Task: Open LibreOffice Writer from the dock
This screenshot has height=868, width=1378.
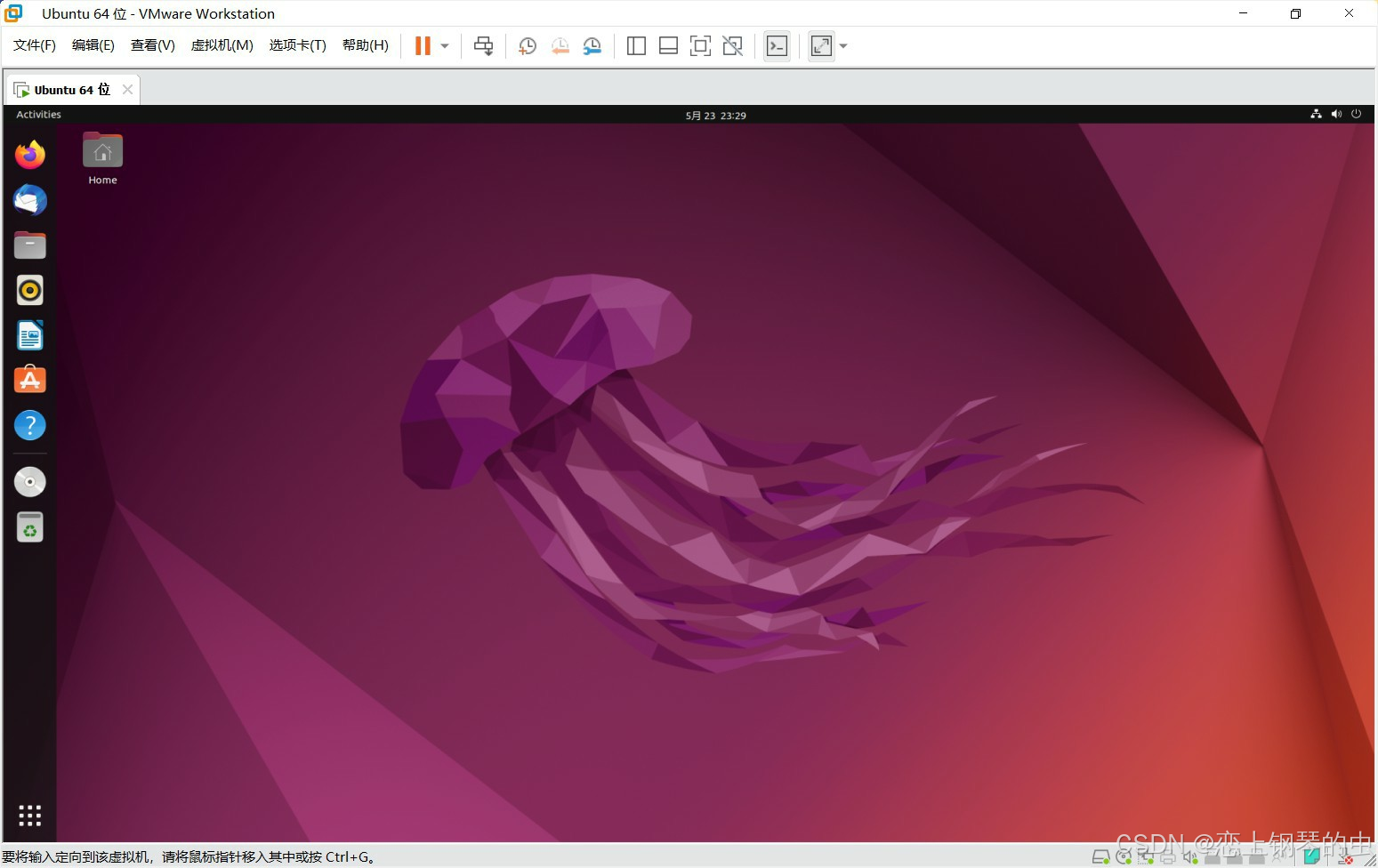Action: click(x=30, y=335)
